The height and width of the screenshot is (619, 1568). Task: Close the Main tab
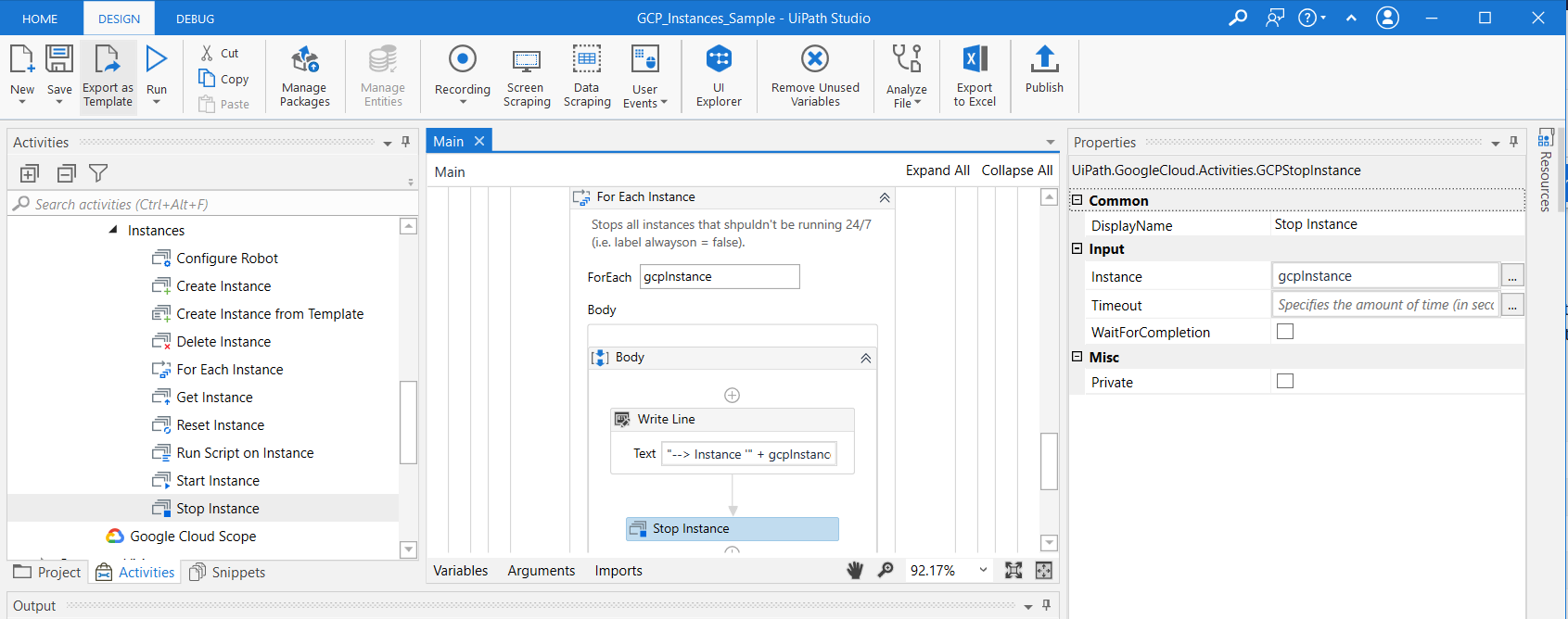click(x=479, y=141)
